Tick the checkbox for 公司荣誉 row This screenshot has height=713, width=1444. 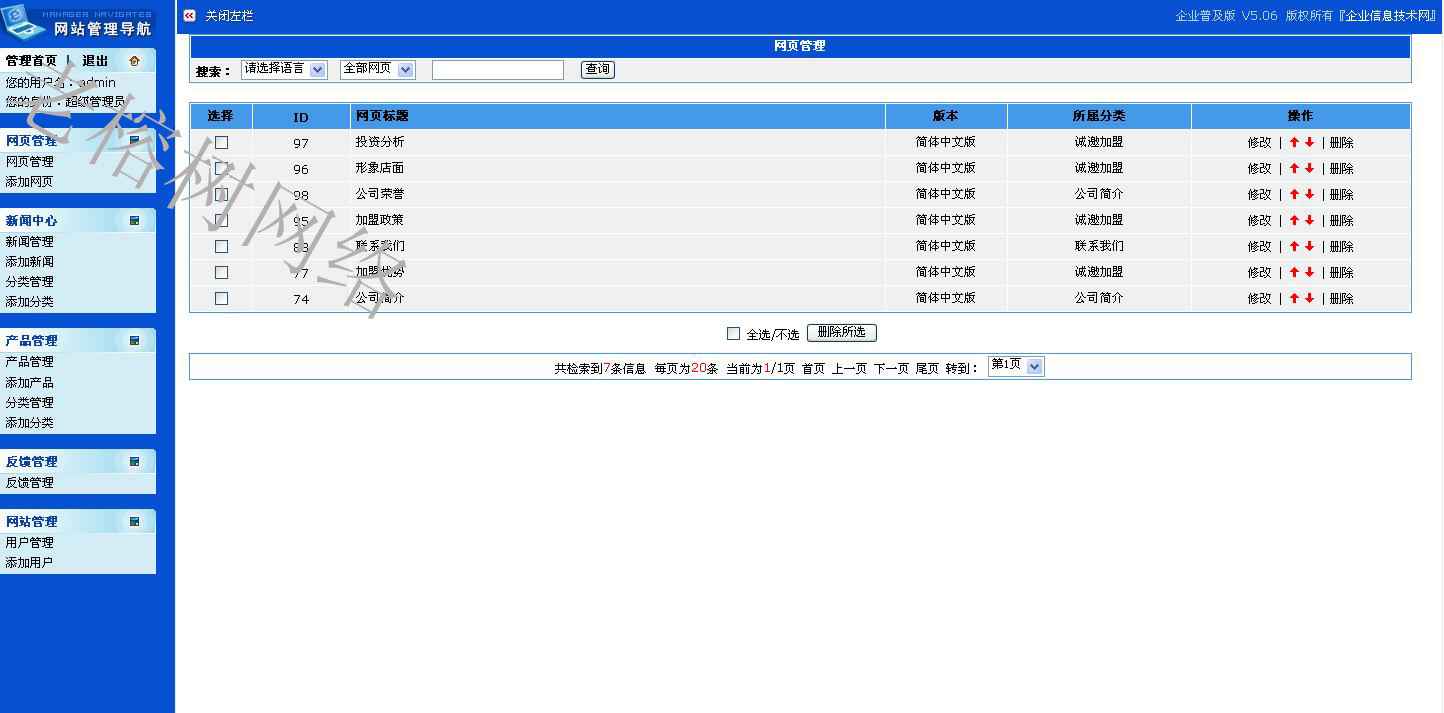[x=221, y=194]
